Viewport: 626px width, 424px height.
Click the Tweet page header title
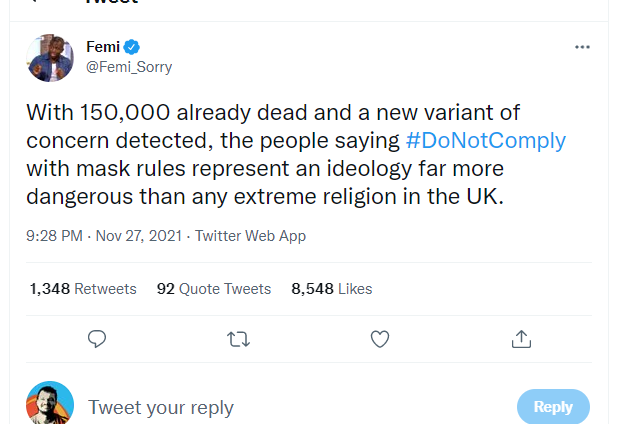[110, 3]
